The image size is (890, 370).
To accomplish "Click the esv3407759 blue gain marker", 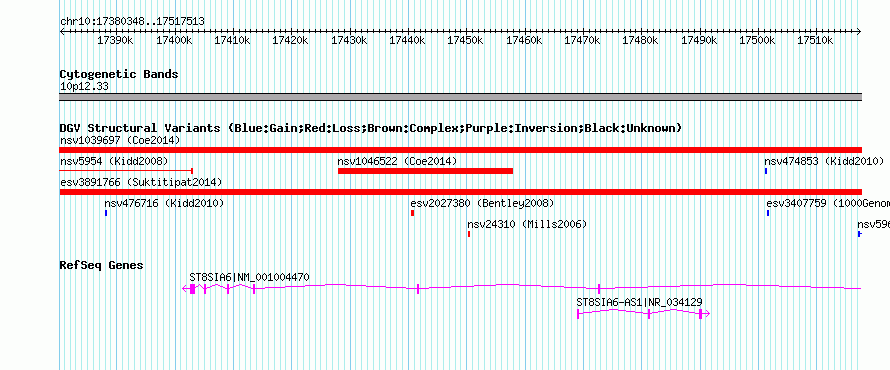I will [x=768, y=213].
